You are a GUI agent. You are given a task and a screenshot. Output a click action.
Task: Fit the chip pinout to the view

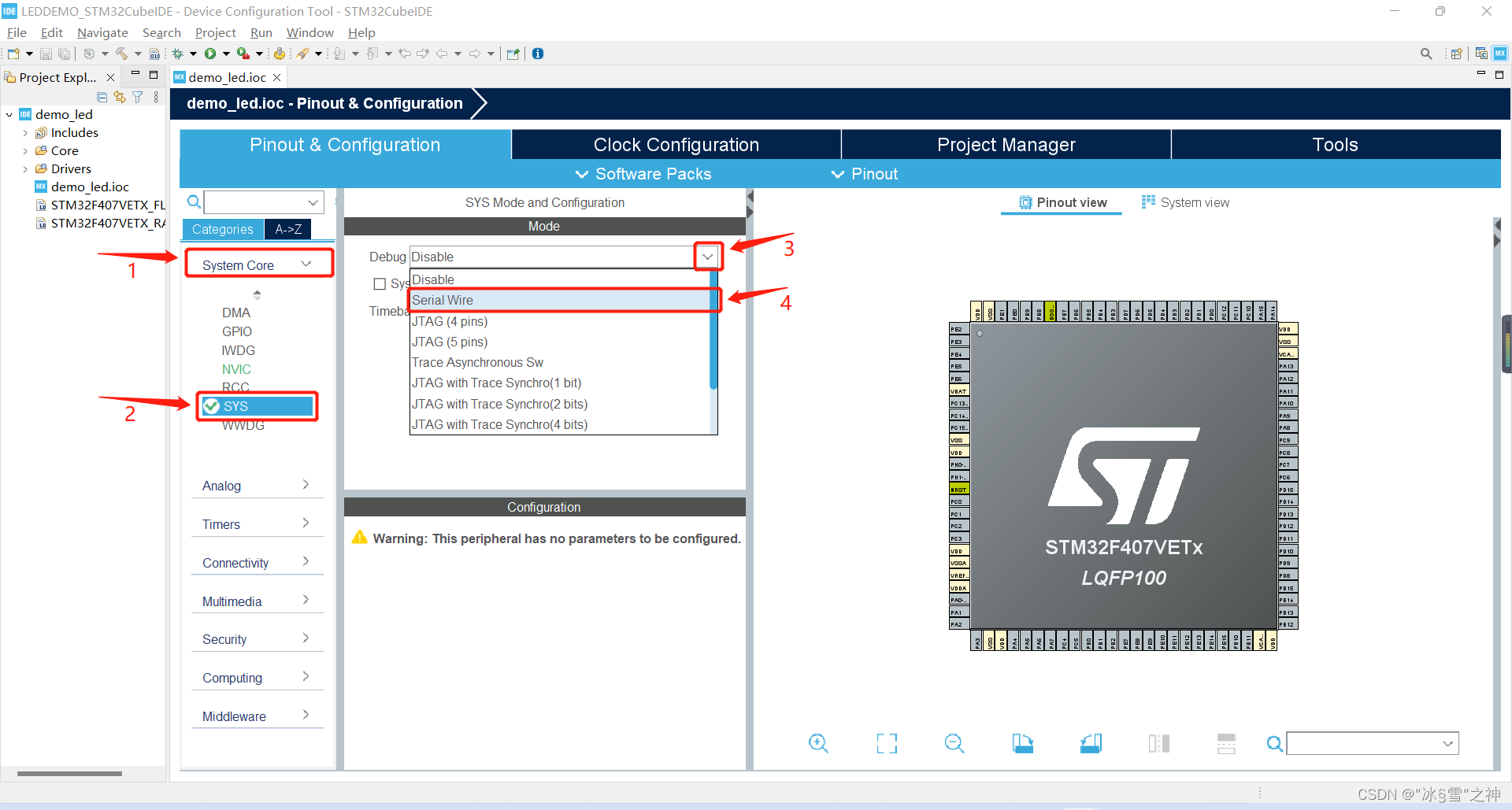tap(887, 743)
